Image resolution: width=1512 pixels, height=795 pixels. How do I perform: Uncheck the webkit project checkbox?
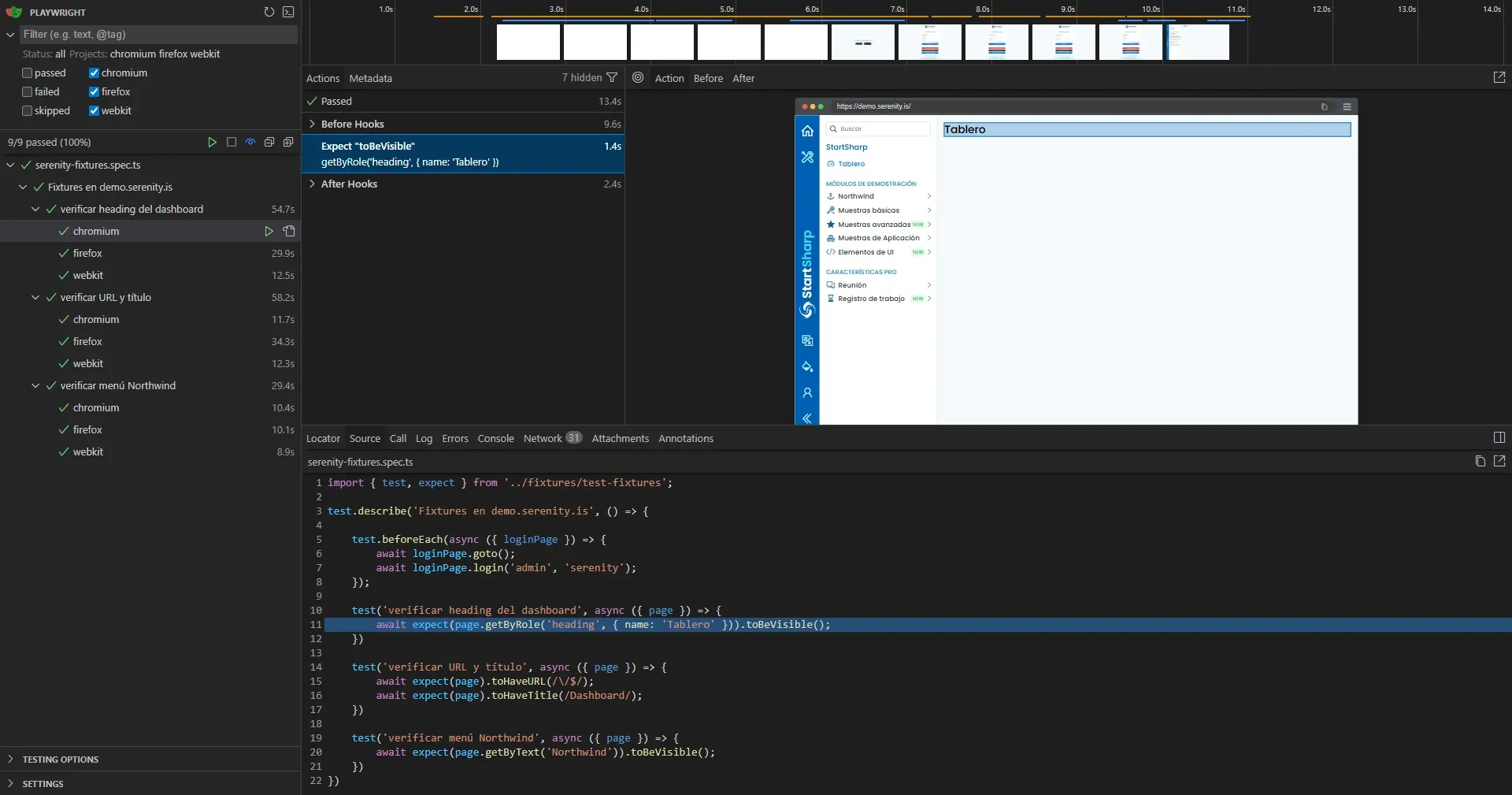click(94, 110)
